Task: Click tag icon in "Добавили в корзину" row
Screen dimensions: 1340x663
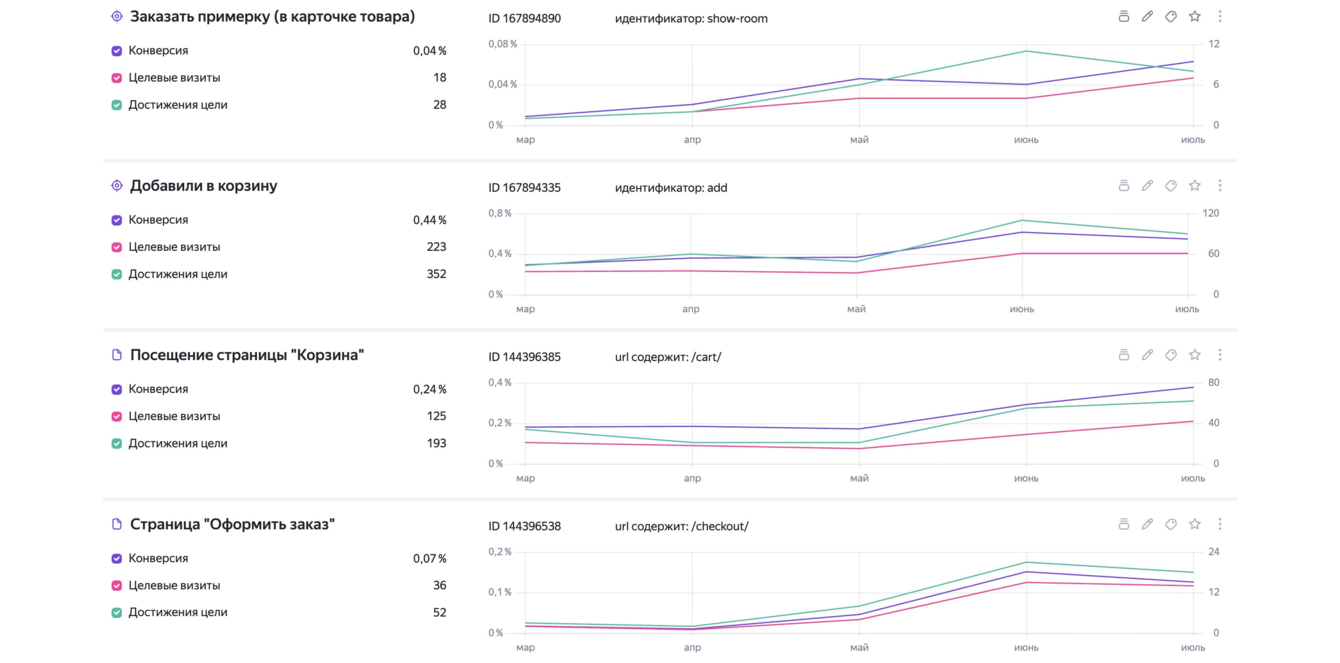Action: [1171, 186]
